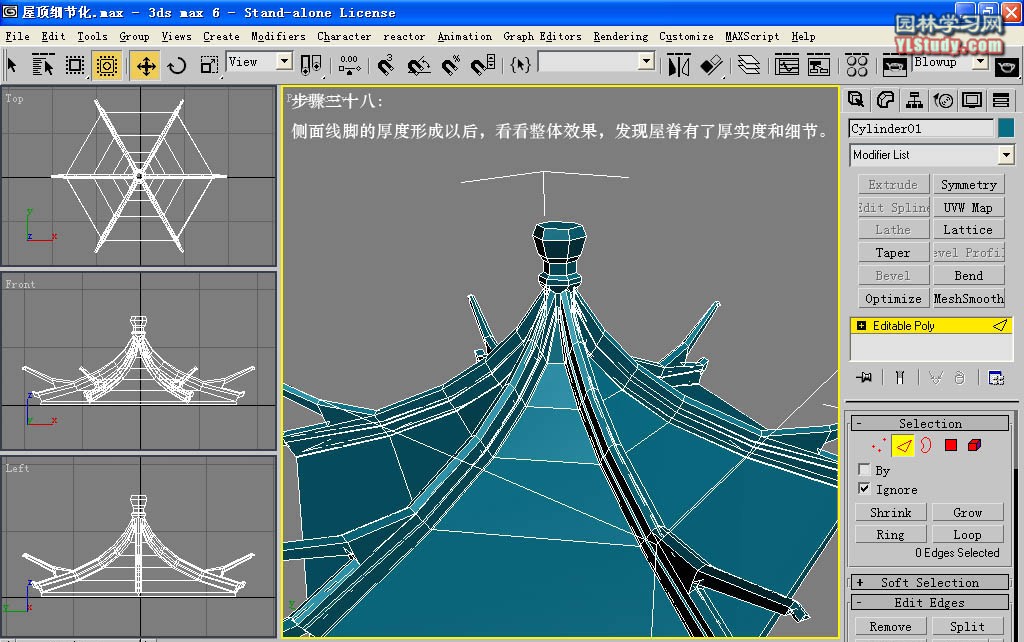Viewport: 1024px width, 642px height.
Task: Toggle the 3D Snaps button
Action: click(385, 65)
